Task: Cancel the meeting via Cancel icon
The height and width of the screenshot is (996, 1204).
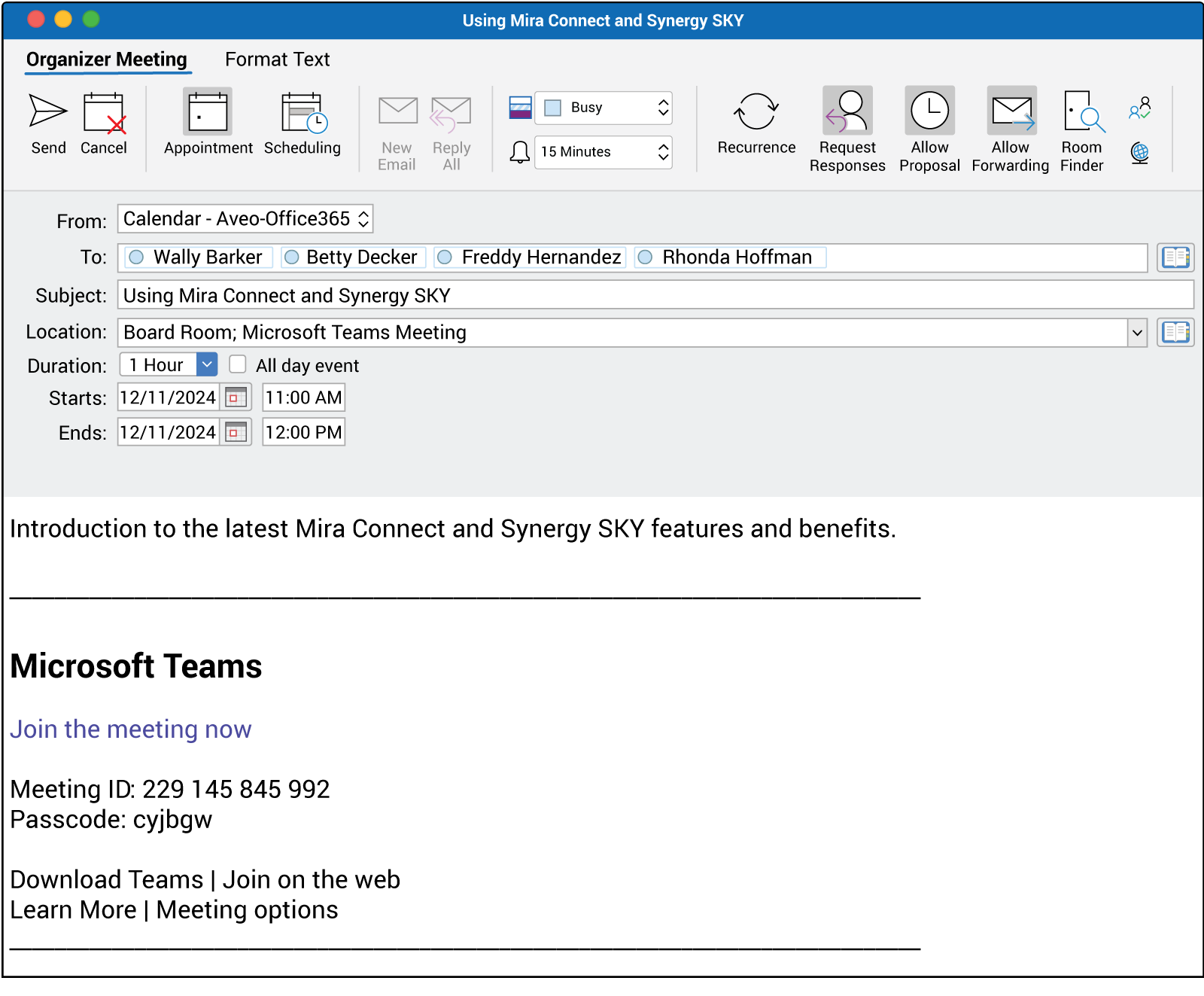Action: tap(104, 113)
